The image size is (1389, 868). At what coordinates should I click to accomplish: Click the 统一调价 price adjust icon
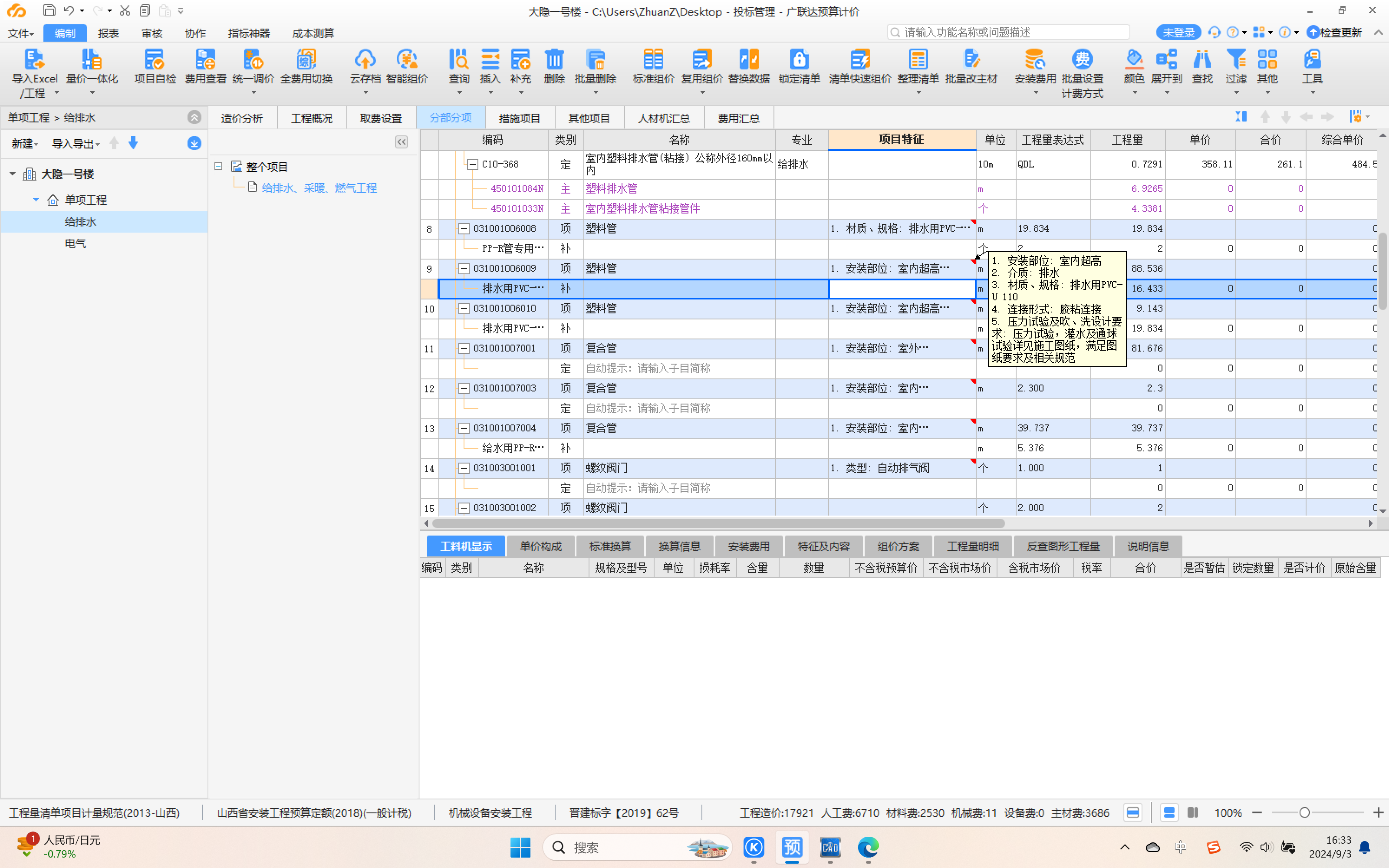[253, 60]
